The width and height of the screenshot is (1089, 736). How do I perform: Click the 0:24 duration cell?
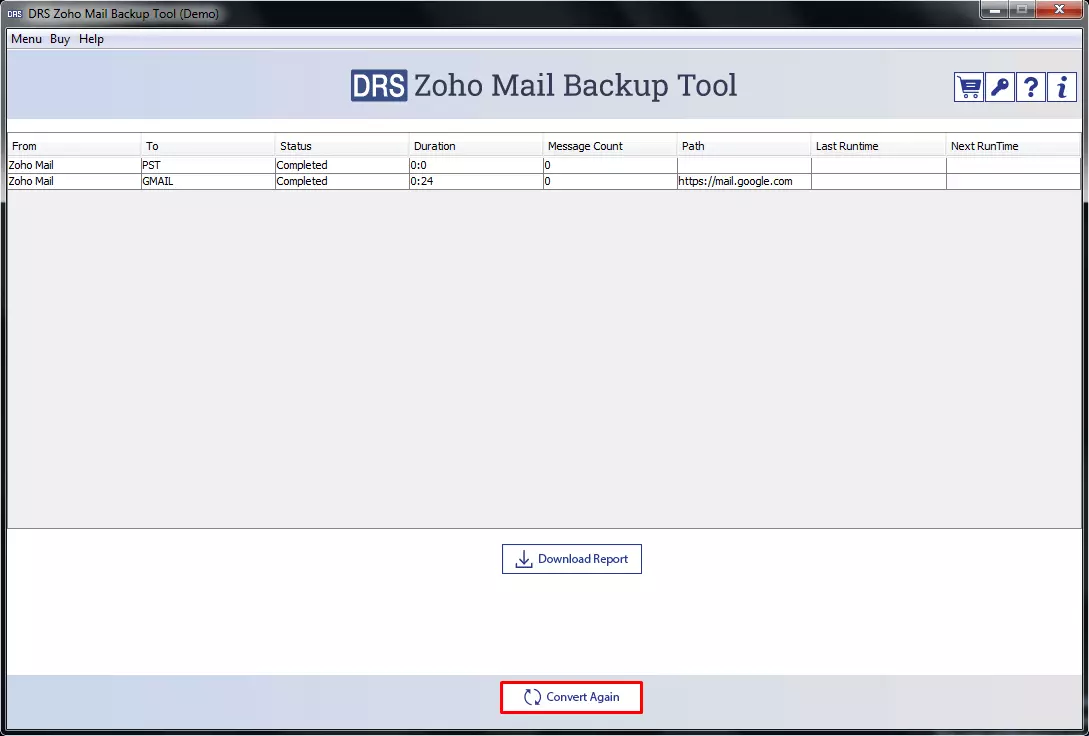(476, 181)
